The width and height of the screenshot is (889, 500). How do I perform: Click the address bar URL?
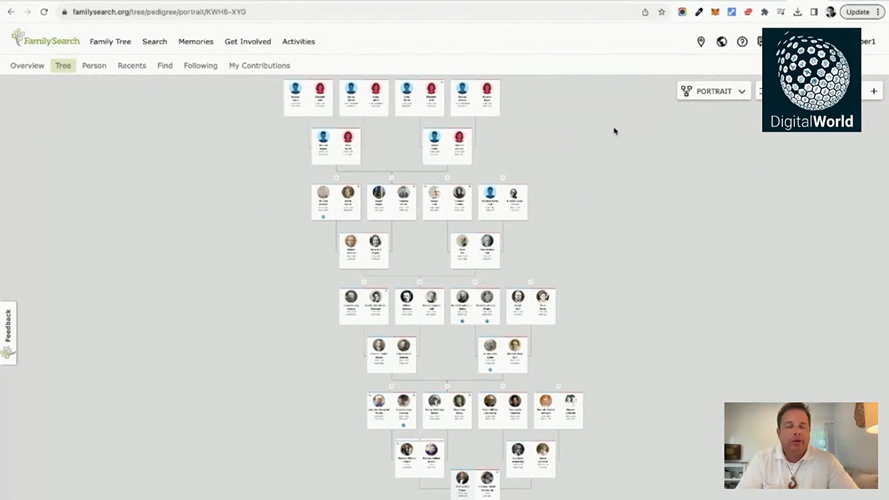159,12
